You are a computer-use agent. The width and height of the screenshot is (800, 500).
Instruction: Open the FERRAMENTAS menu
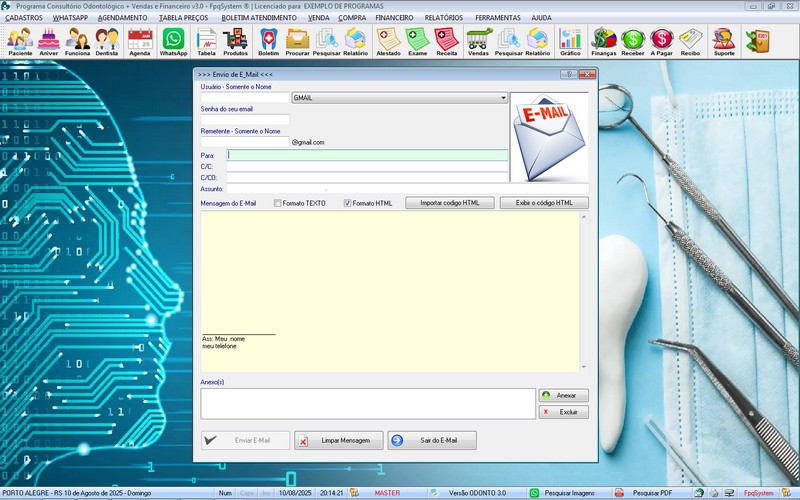(497, 18)
